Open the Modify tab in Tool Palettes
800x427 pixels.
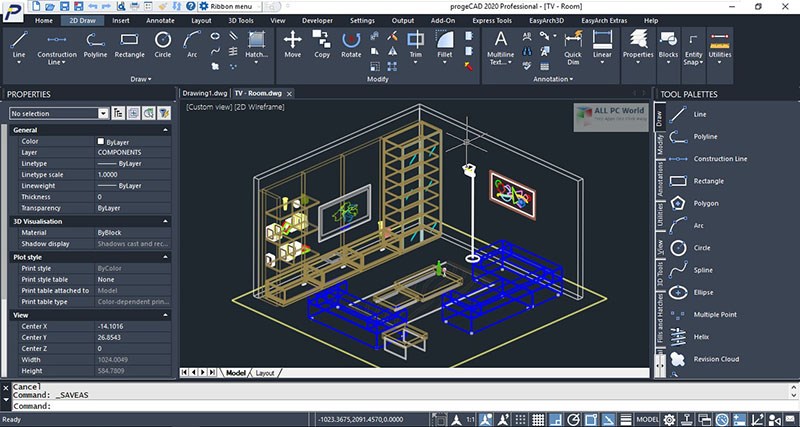coord(660,144)
